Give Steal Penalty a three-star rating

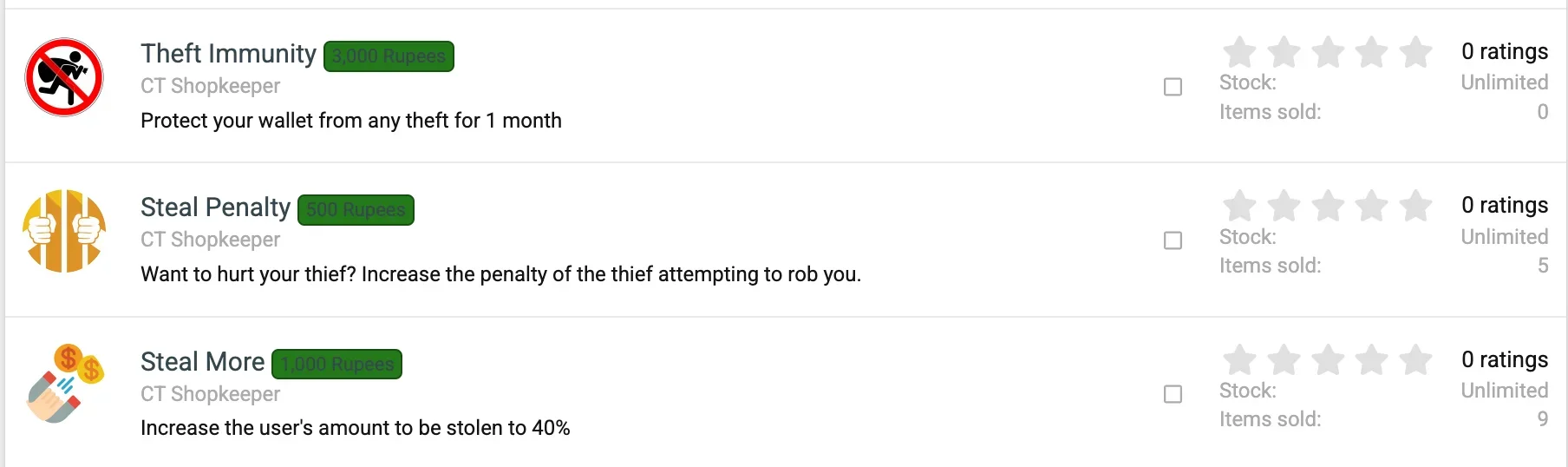pyautogui.click(x=1328, y=206)
